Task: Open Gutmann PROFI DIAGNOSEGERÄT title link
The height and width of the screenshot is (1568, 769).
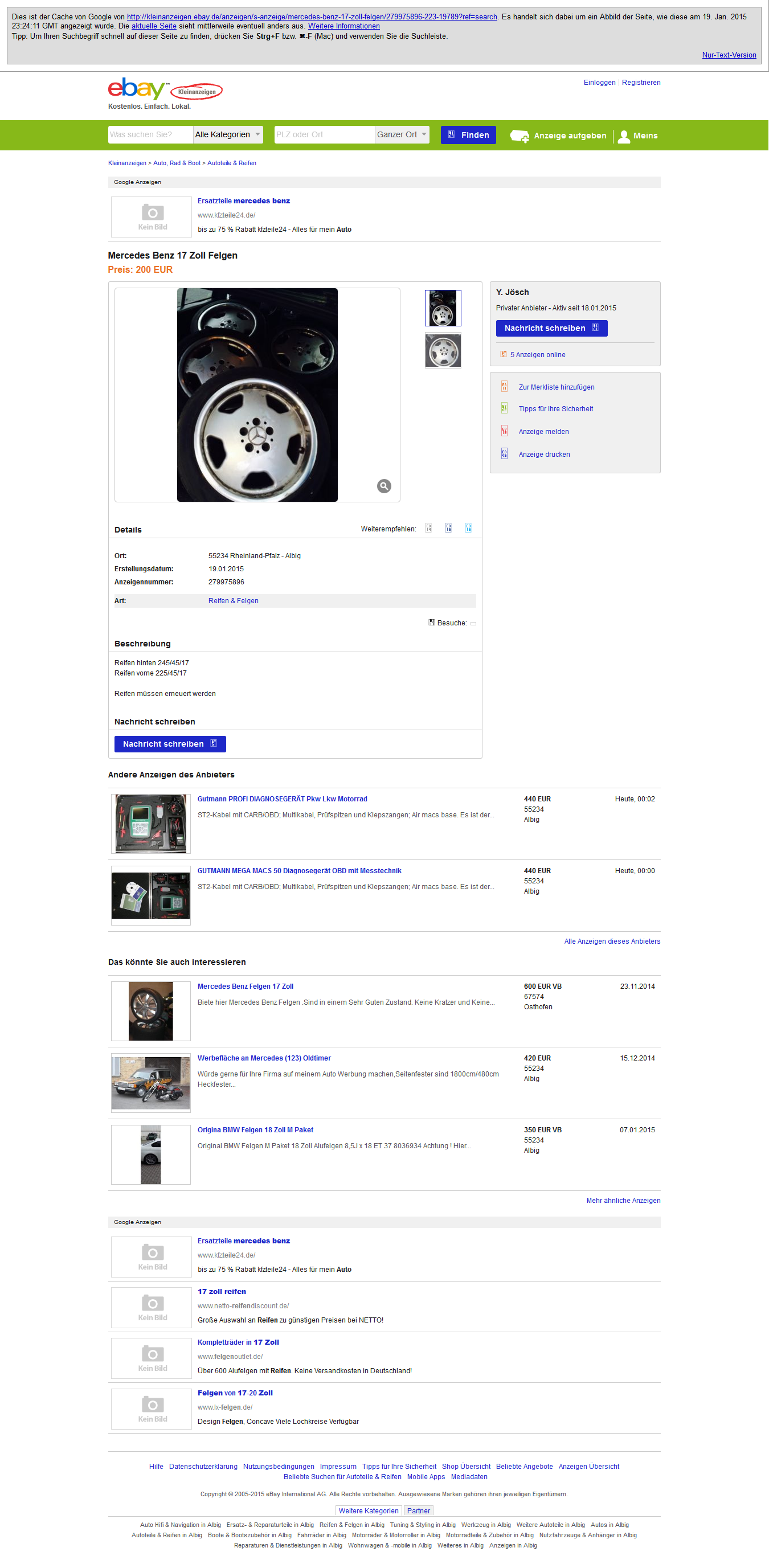Action: tap(282, 799)
